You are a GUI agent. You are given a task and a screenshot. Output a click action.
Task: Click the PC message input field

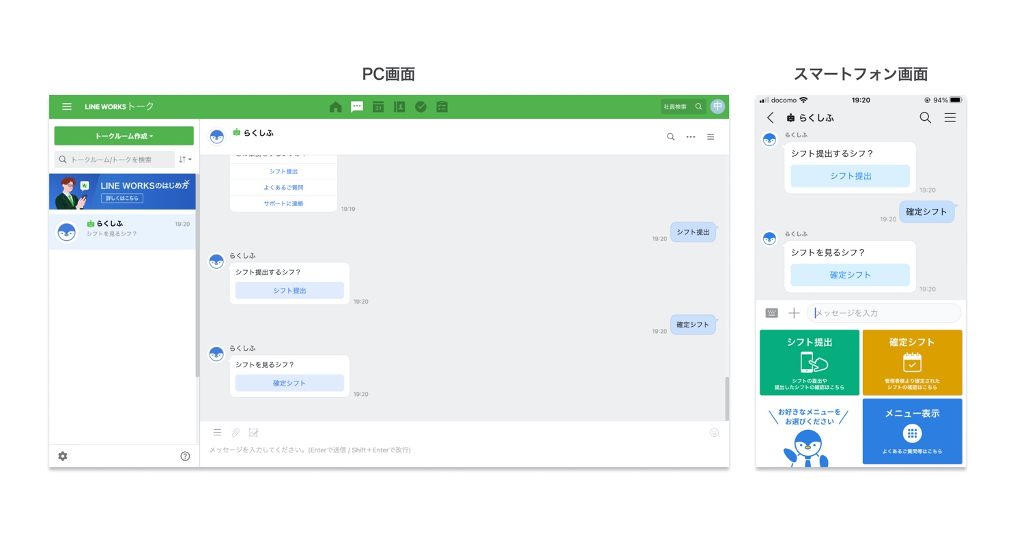[x=450, y=450]
